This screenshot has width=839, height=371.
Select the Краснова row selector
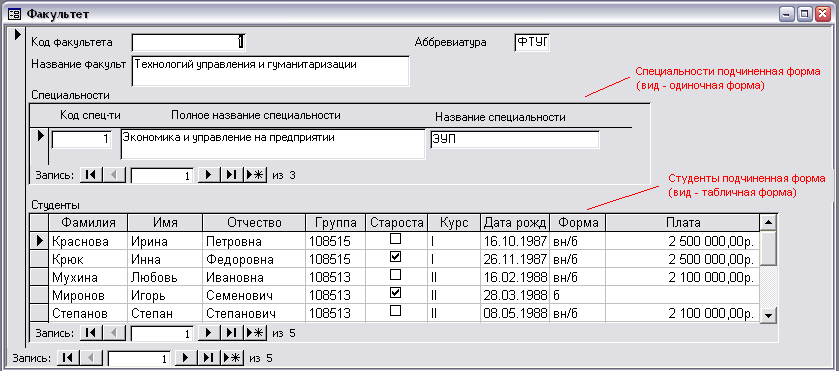[39, 241]
